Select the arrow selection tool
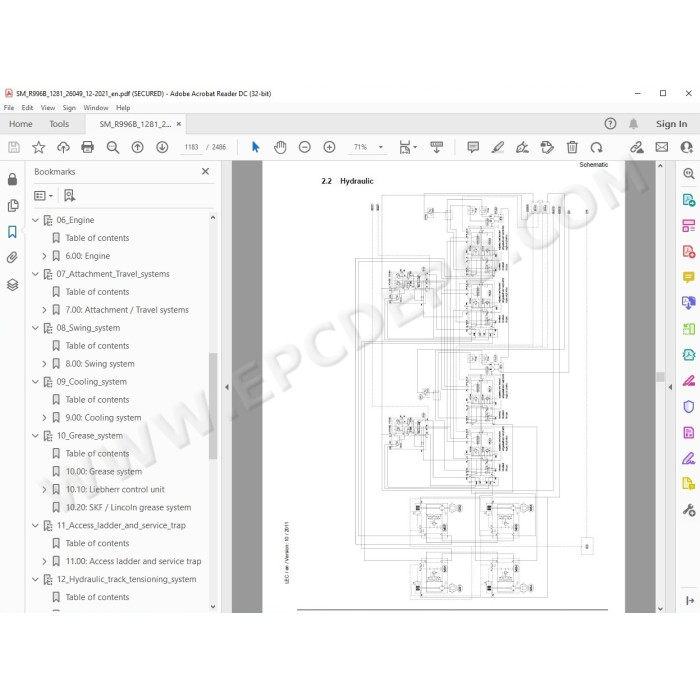The width and height of the screenshot is (700, 700). pyautogui.click(x=255, y=147)
